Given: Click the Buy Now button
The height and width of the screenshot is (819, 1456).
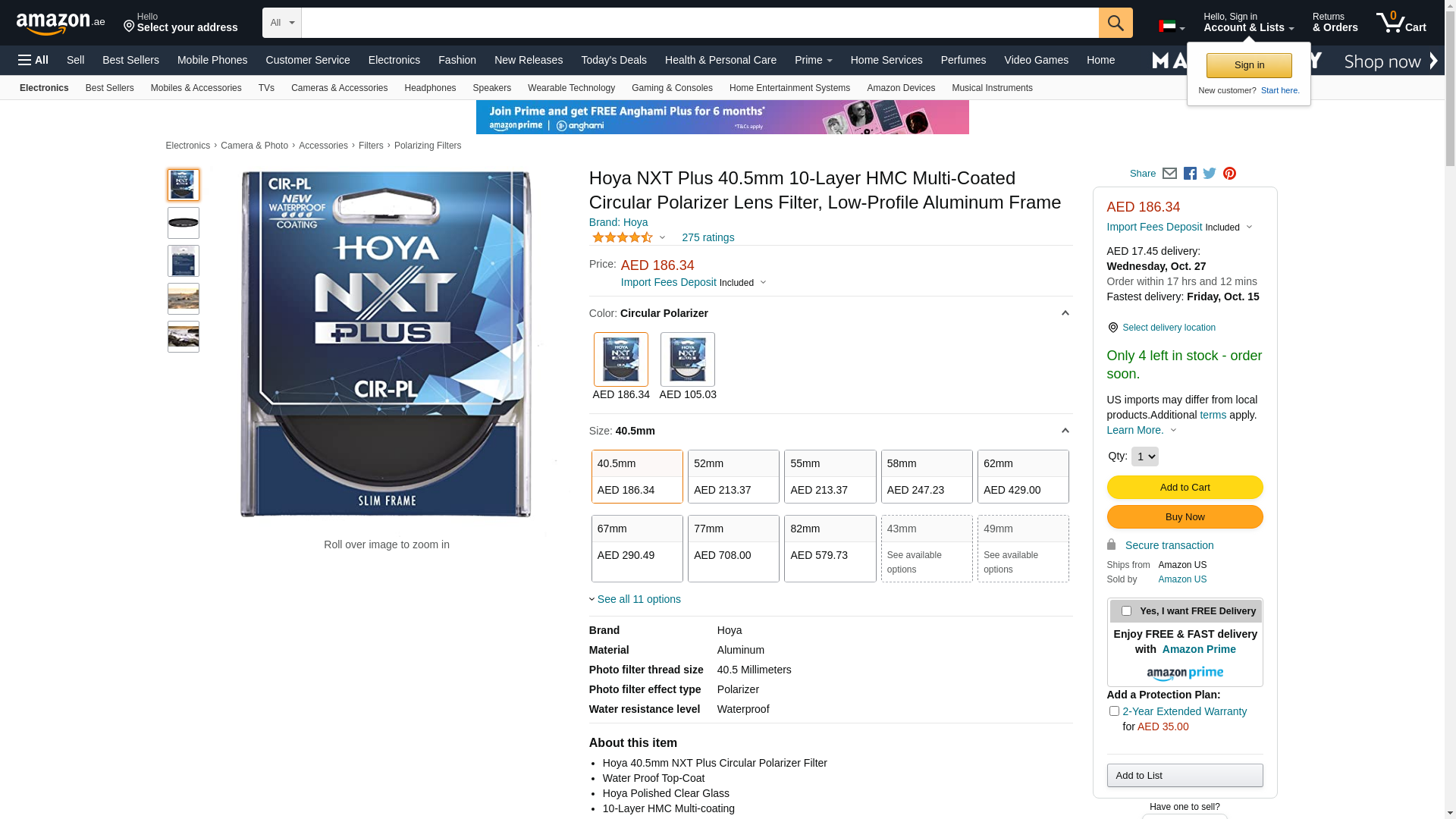Looking at the screenshot, I should pos(1185,517).
